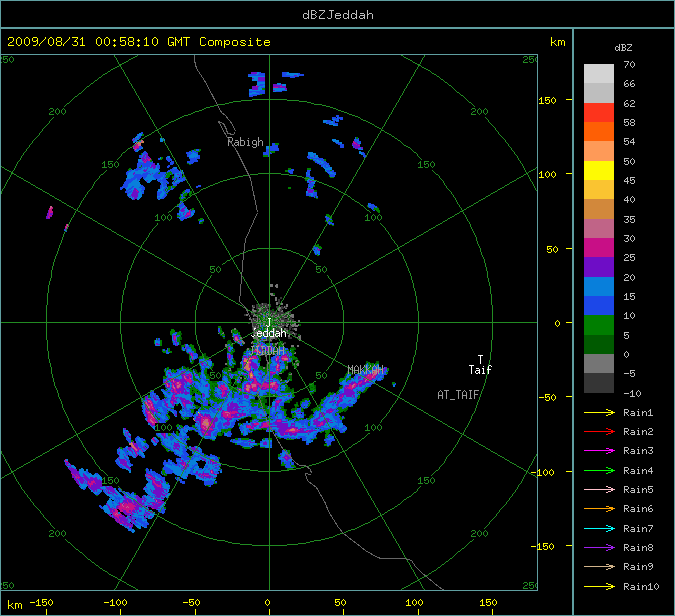Click the Rain2 red arrow legend icon
The height and width of the screenshot is (616, 675).
click(599, 431)
